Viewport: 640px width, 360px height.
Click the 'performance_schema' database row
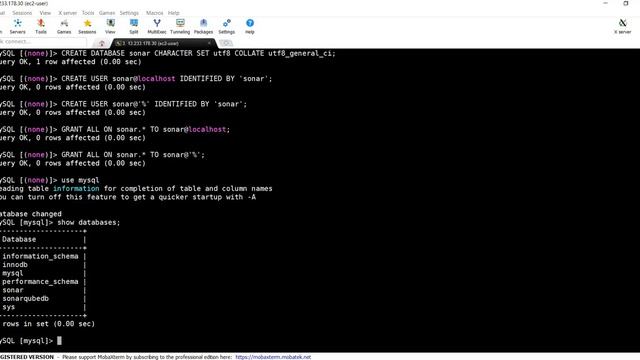tap(40, 282)
